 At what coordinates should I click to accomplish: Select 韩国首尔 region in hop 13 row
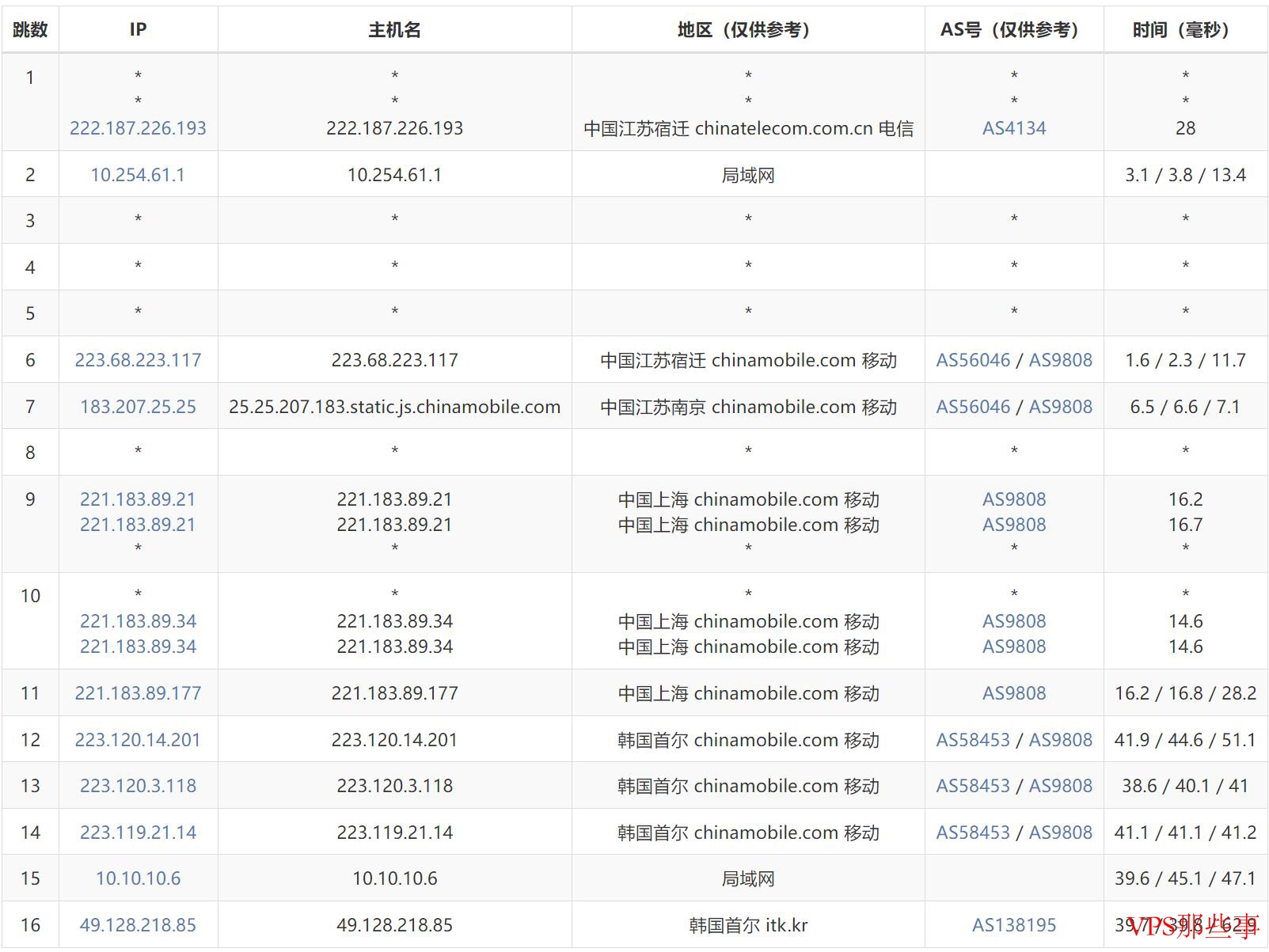click(x=748, y=786)
